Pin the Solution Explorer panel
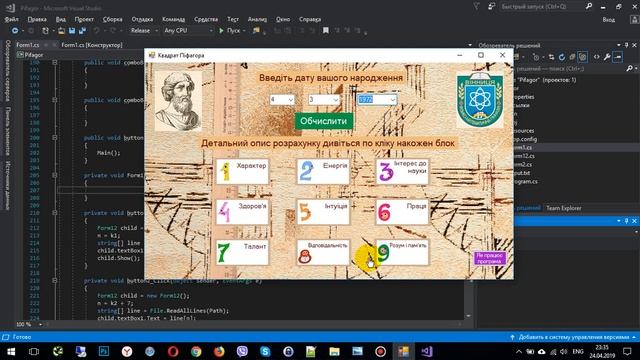The image size is (640, 360). click(x=627, y=45)
